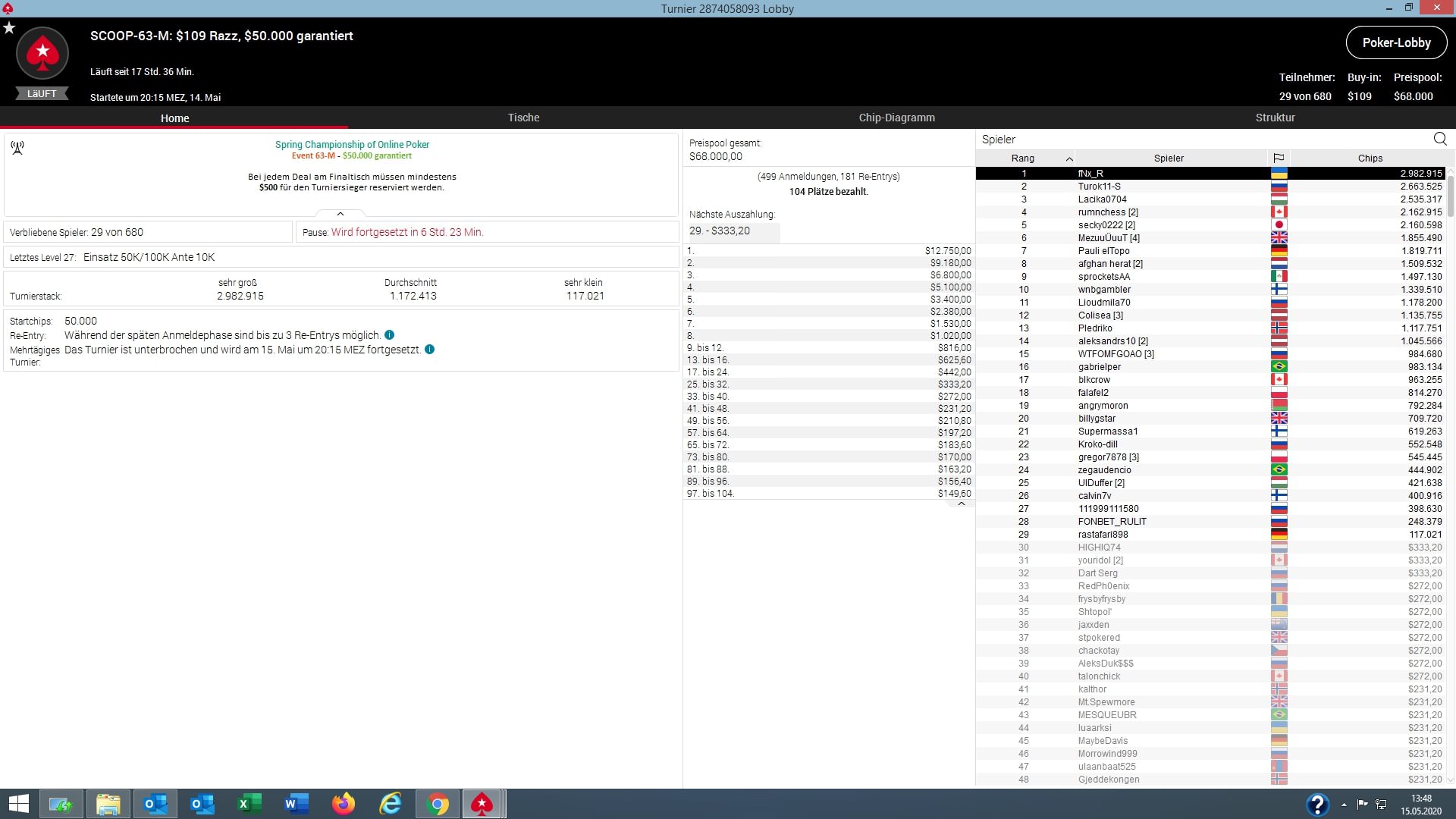This screenshot has width=1456, height=819.
Task: Collapse the prize payout list
Action: click(x=961, y=504)
